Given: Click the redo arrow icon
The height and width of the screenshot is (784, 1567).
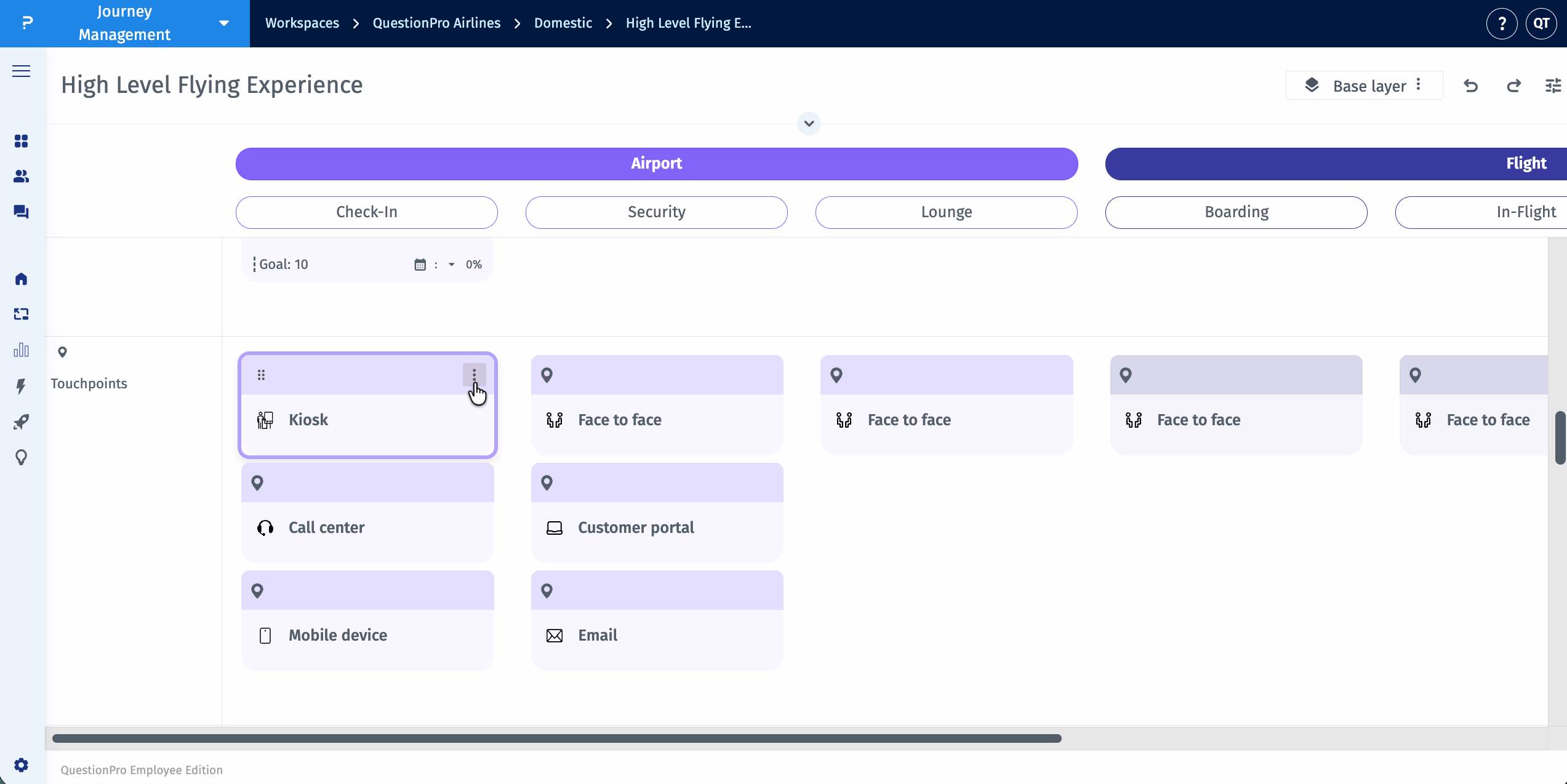Looking at the screenshot, I should tap(1513, 86).
